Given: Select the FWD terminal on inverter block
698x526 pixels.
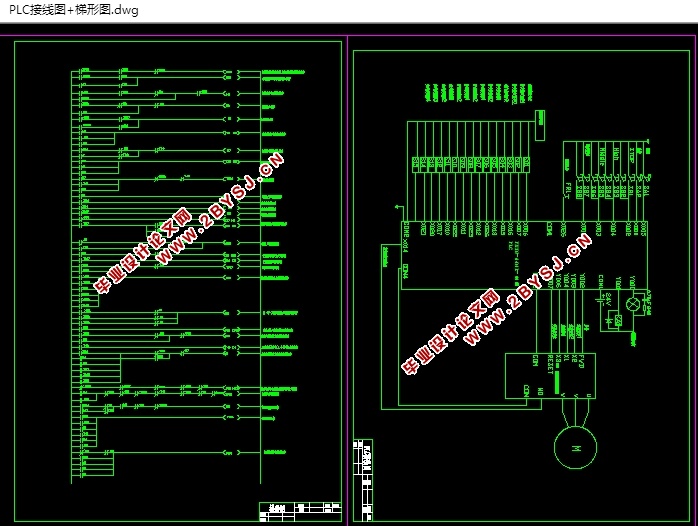Looking at the screenshot, I should [x=581, y=361].
